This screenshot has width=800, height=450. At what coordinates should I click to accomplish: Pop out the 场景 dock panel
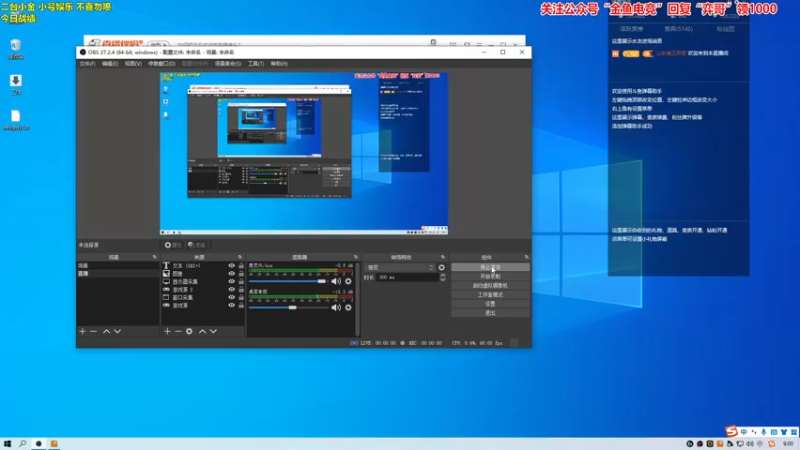tap(155, 257)
